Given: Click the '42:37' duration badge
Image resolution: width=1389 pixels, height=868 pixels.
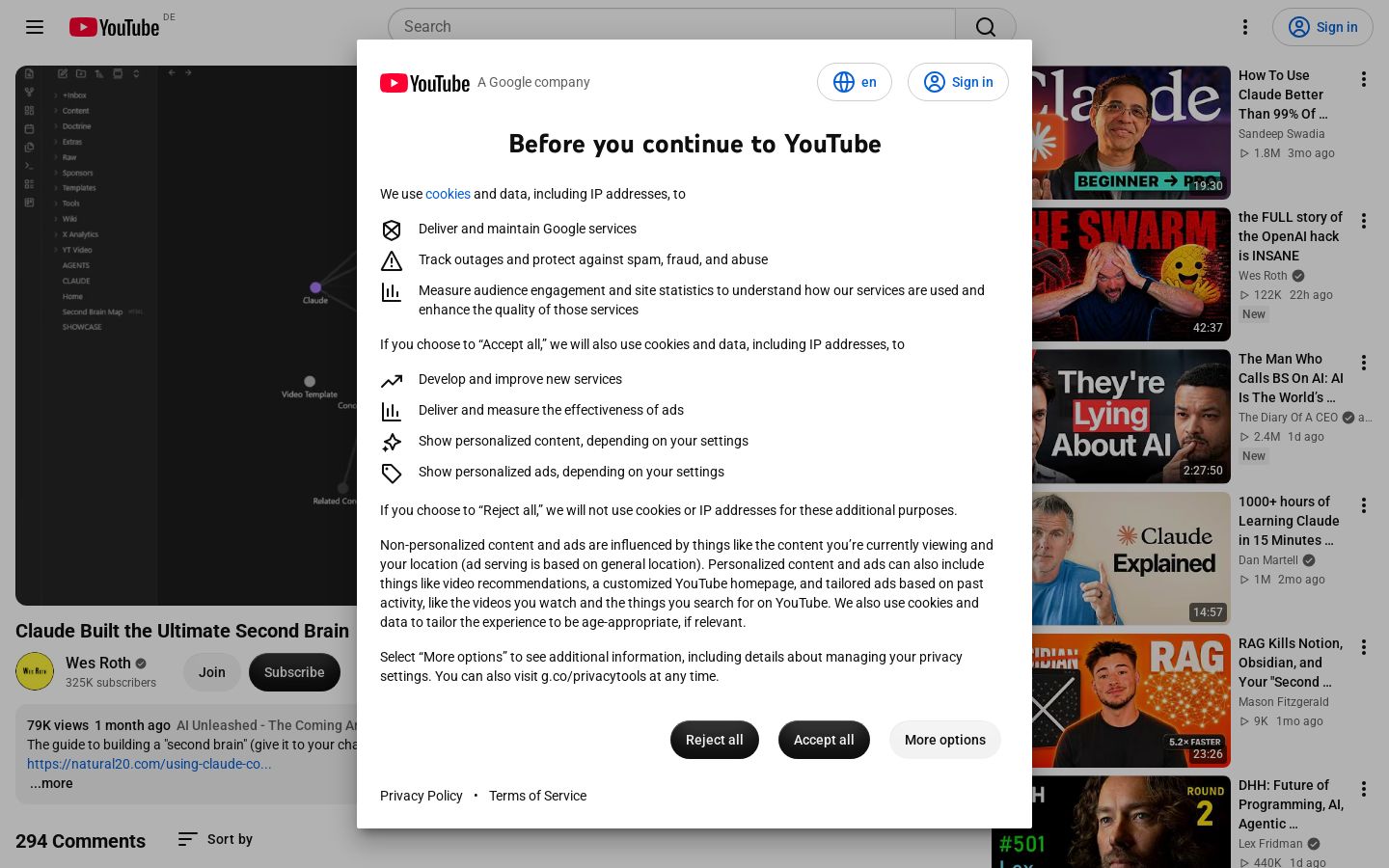Looking at the screenshot, I should click(x=1208, y=328).
